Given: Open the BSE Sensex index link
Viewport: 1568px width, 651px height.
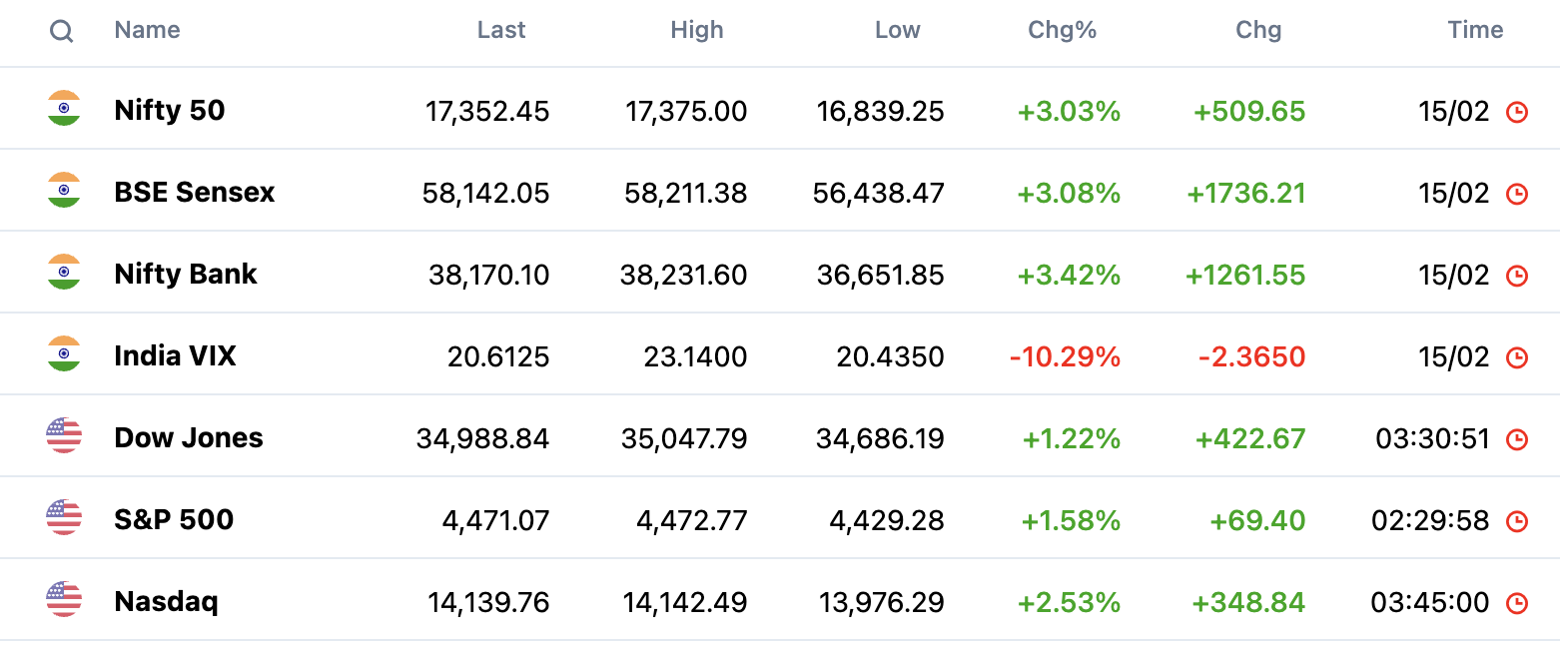Looking at the screenshot, I should pyautogui.click(x=195, y=192).
